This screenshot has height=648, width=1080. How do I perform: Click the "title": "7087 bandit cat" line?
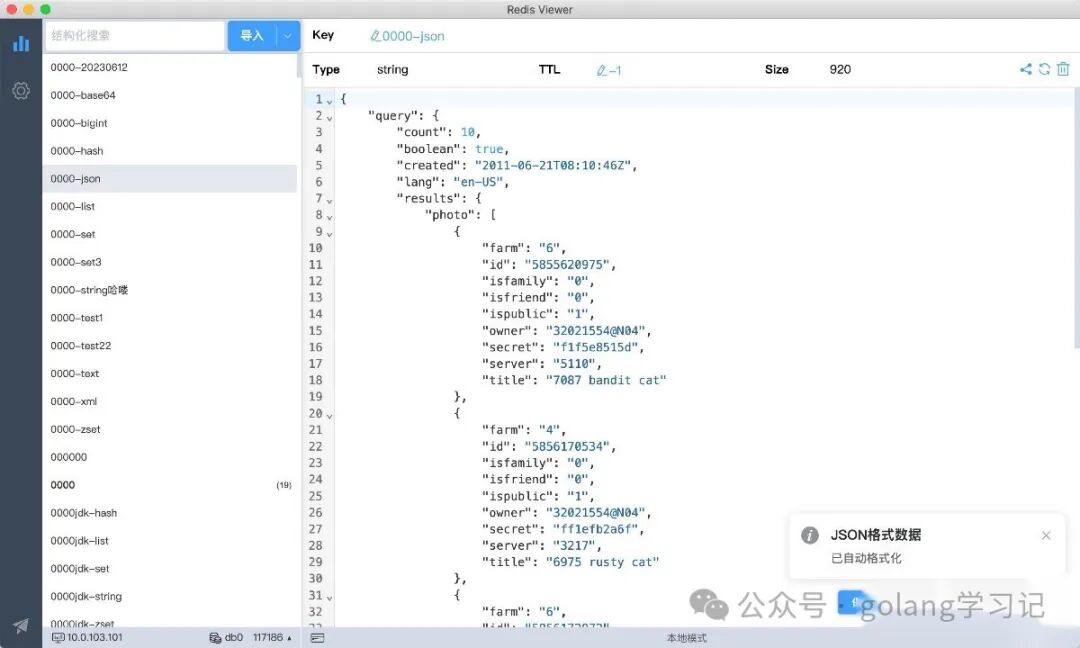[574, 380]
